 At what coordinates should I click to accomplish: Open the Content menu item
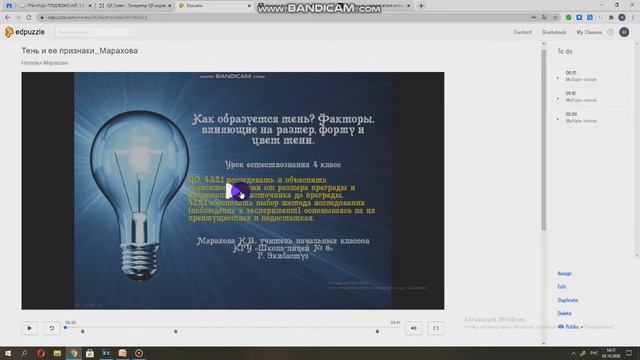522,32
